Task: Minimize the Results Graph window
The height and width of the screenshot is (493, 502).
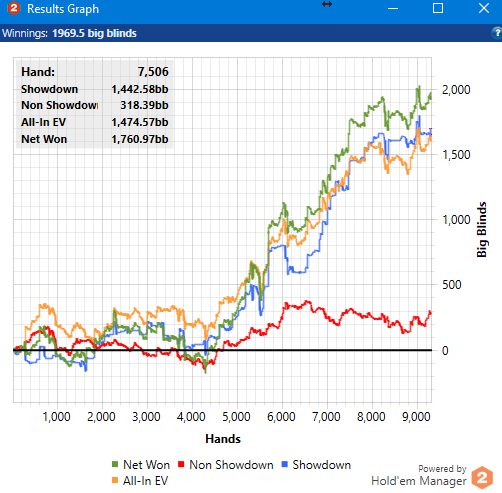Action: (393, 8)
